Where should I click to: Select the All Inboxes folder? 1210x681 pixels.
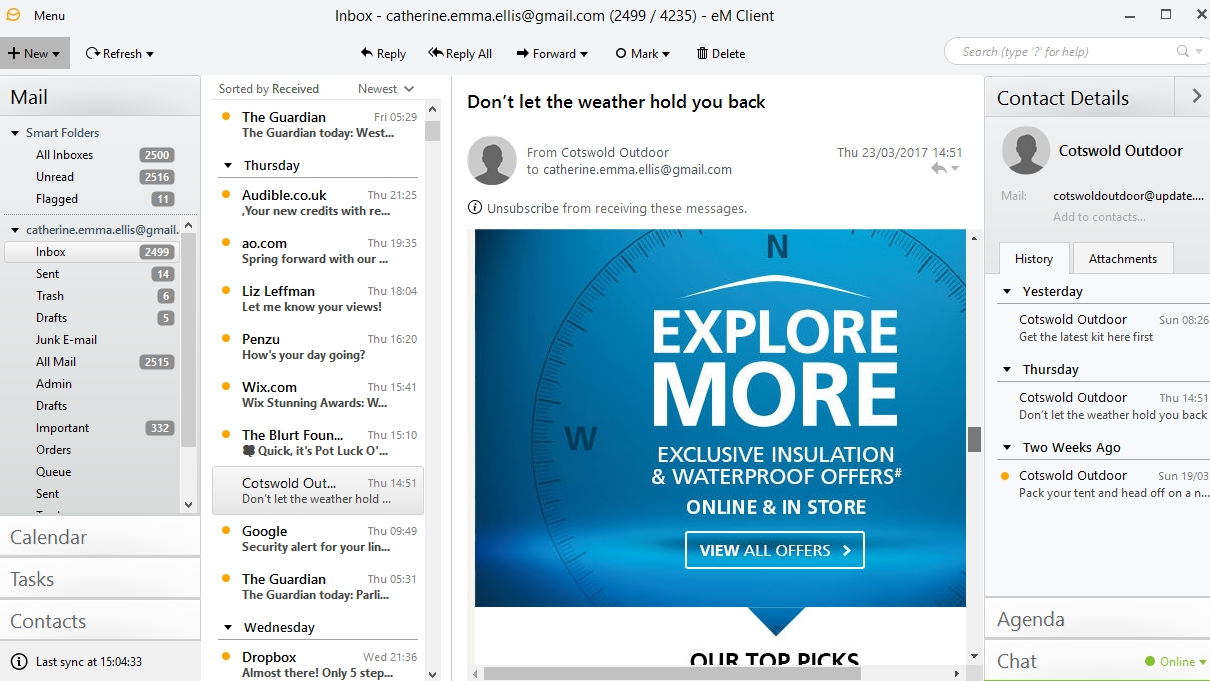64,155
